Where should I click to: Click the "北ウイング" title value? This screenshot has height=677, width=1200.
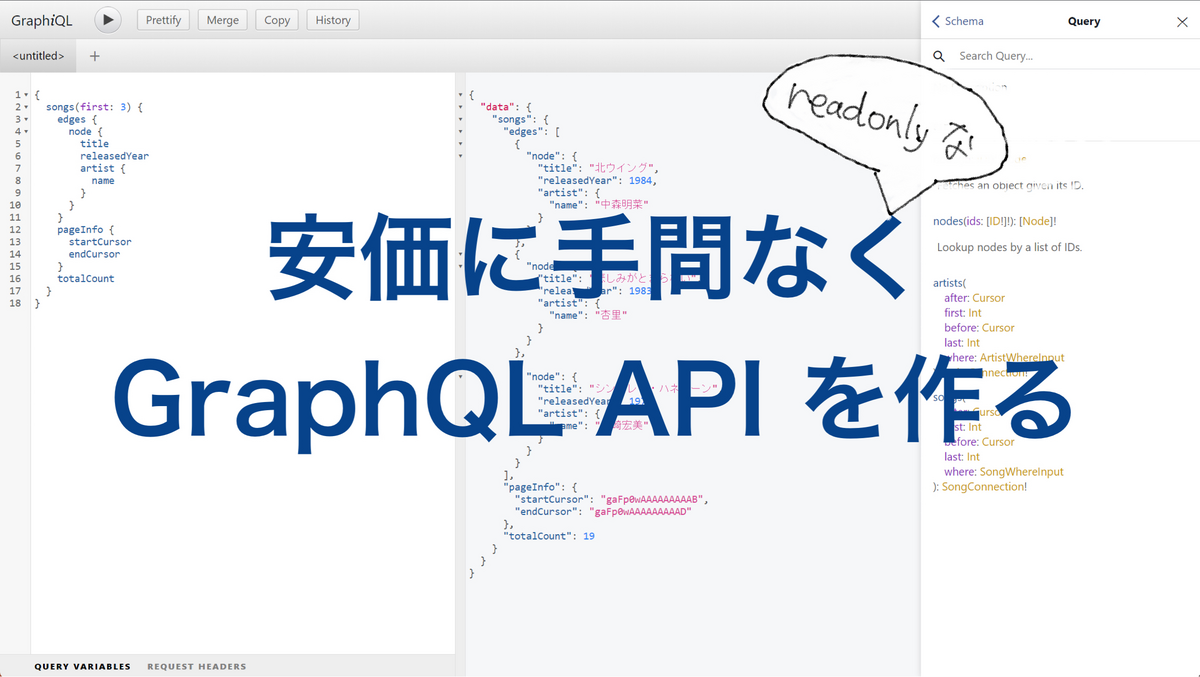(623, 168)
